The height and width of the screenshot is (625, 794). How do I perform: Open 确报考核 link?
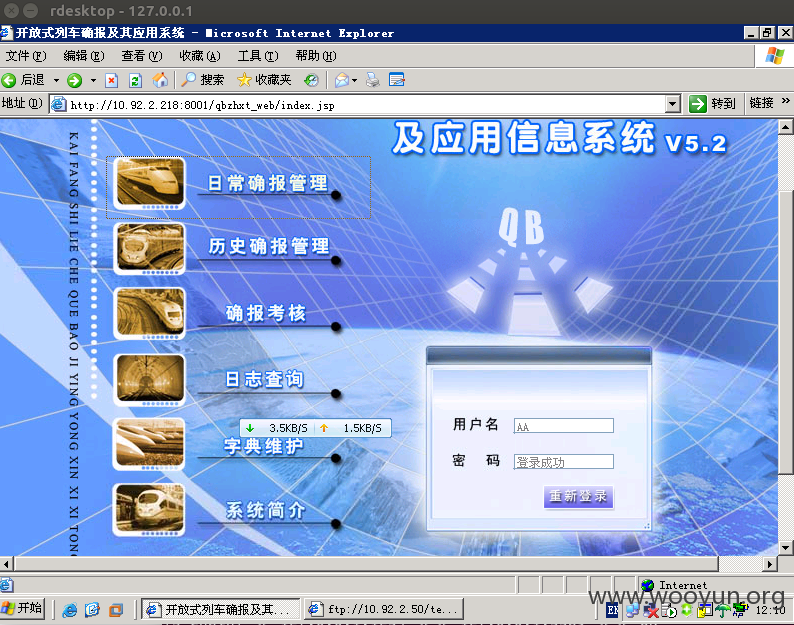pos(265,313)
